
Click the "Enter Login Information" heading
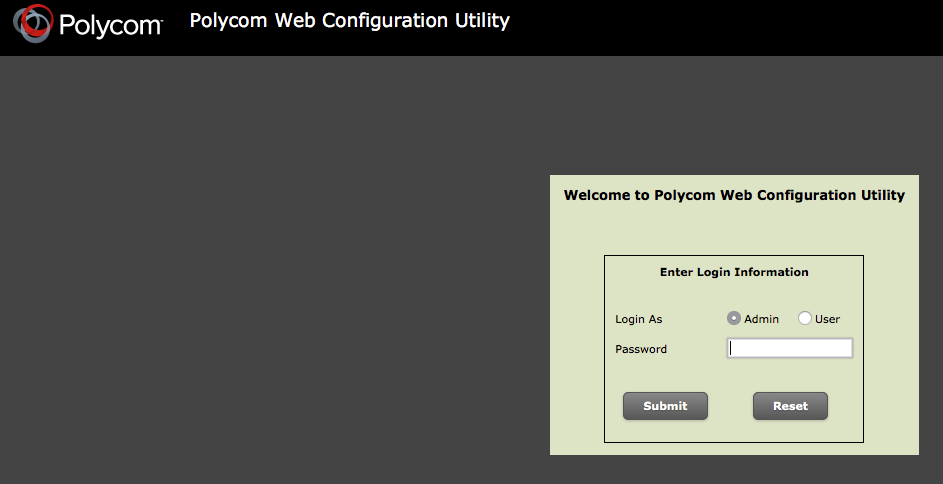tap(734, 272)
